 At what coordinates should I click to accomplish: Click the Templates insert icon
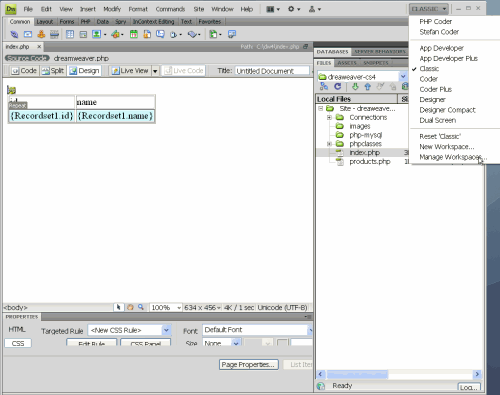pyautogui.click(x=213, y=34)
